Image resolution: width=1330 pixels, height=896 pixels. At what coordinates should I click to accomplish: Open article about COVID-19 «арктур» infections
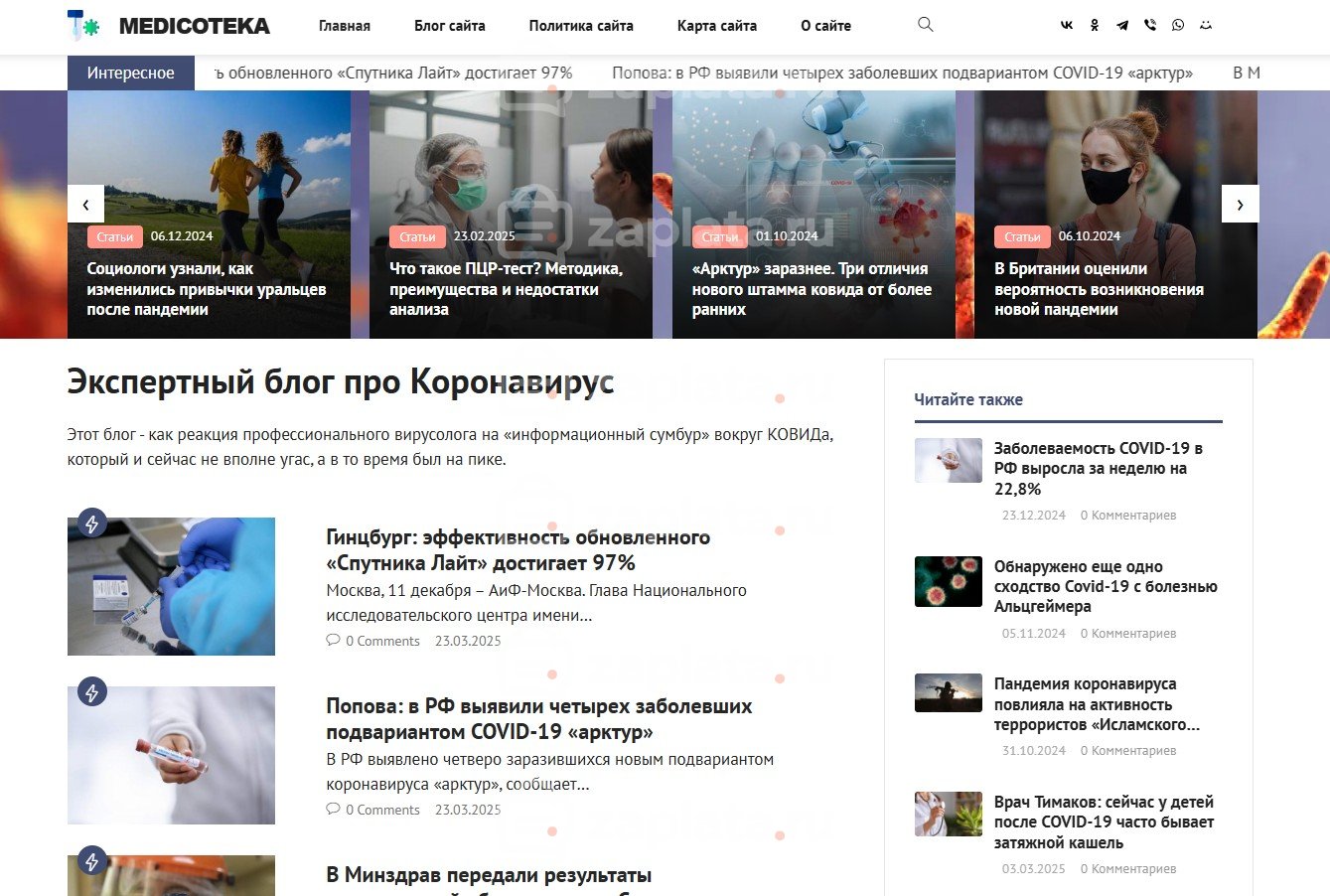click(538, 719)
